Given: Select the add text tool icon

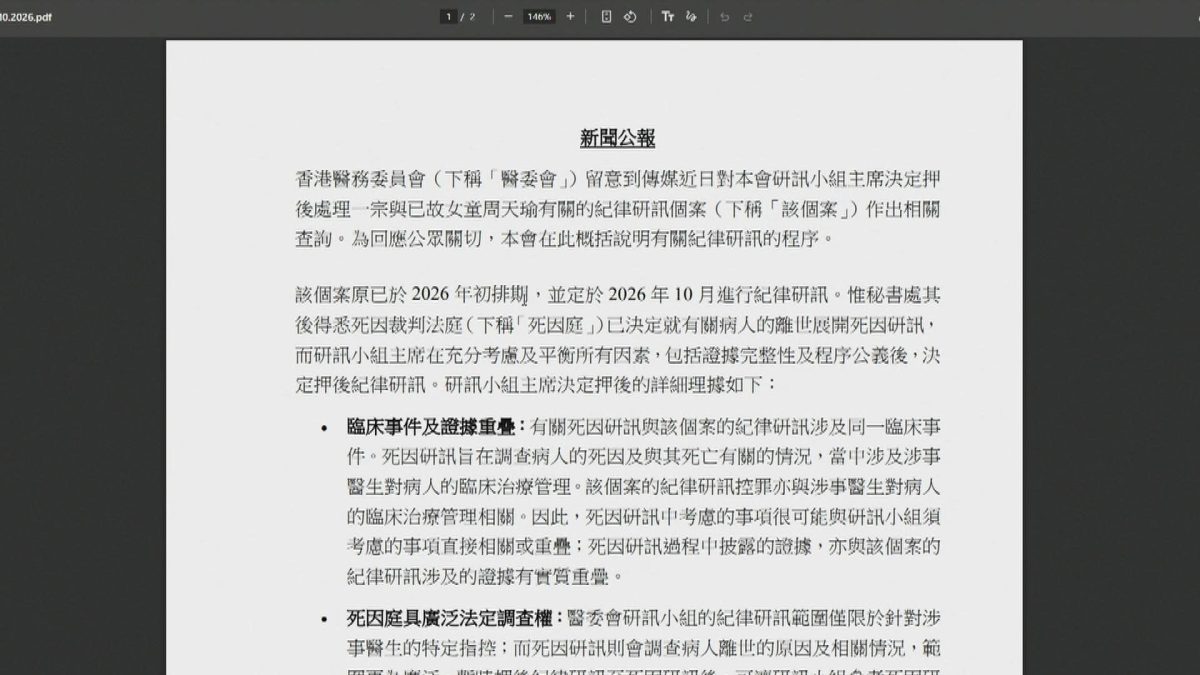Looking at the screenshot, I should 667,16.
